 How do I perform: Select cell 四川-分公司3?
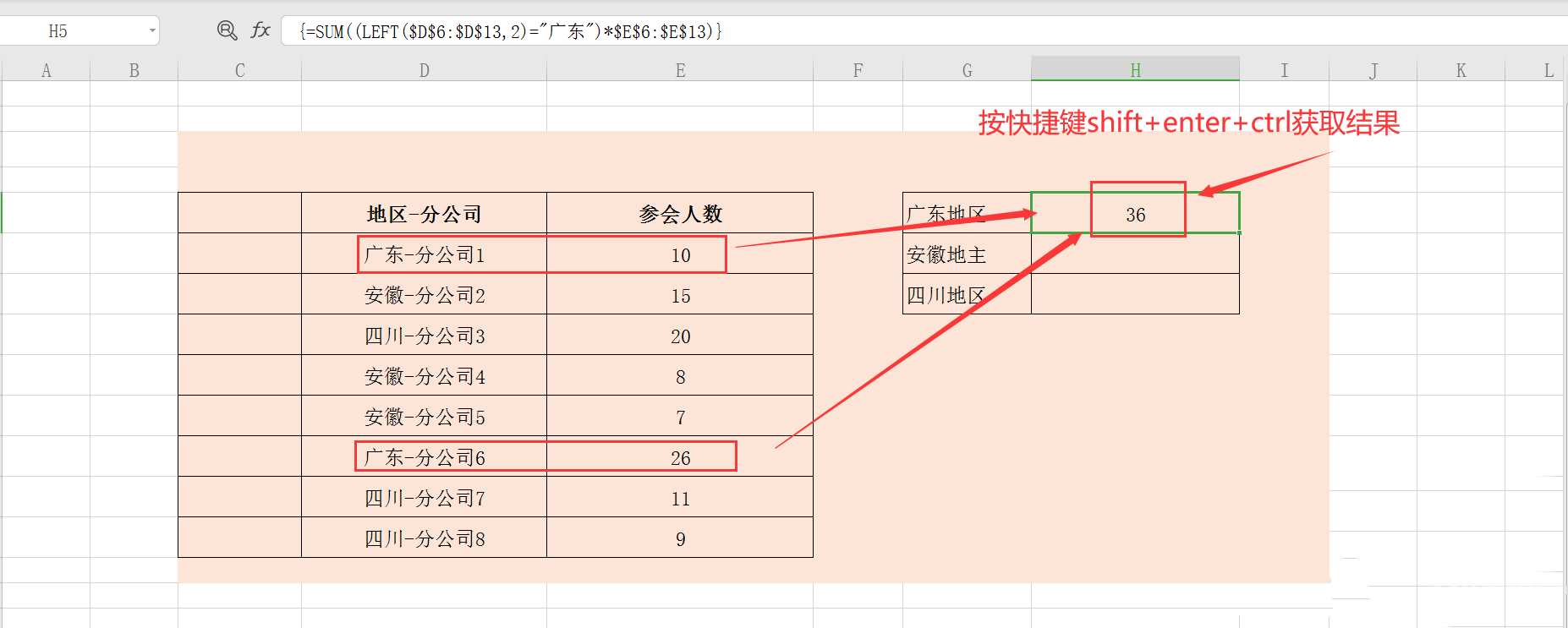pos(424,335)
